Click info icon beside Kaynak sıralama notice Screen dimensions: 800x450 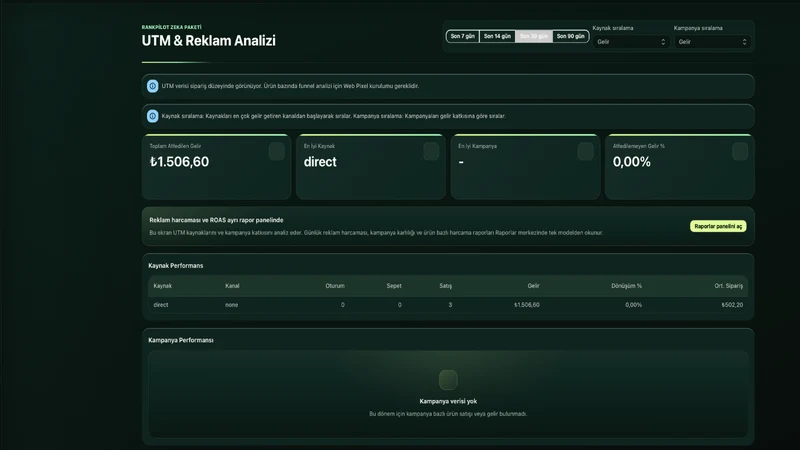[153, 116]
